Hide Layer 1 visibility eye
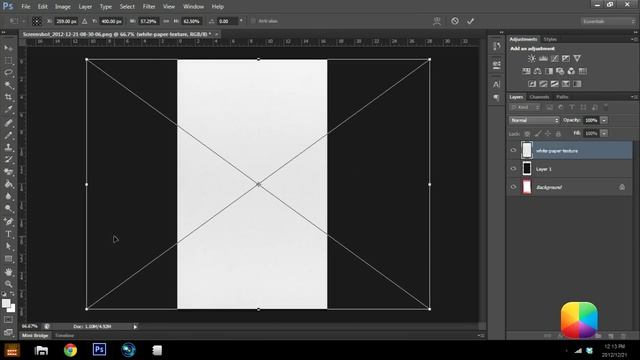Image resolution: width=640 pixels, height=360 pixels. [x=513, y=169]
